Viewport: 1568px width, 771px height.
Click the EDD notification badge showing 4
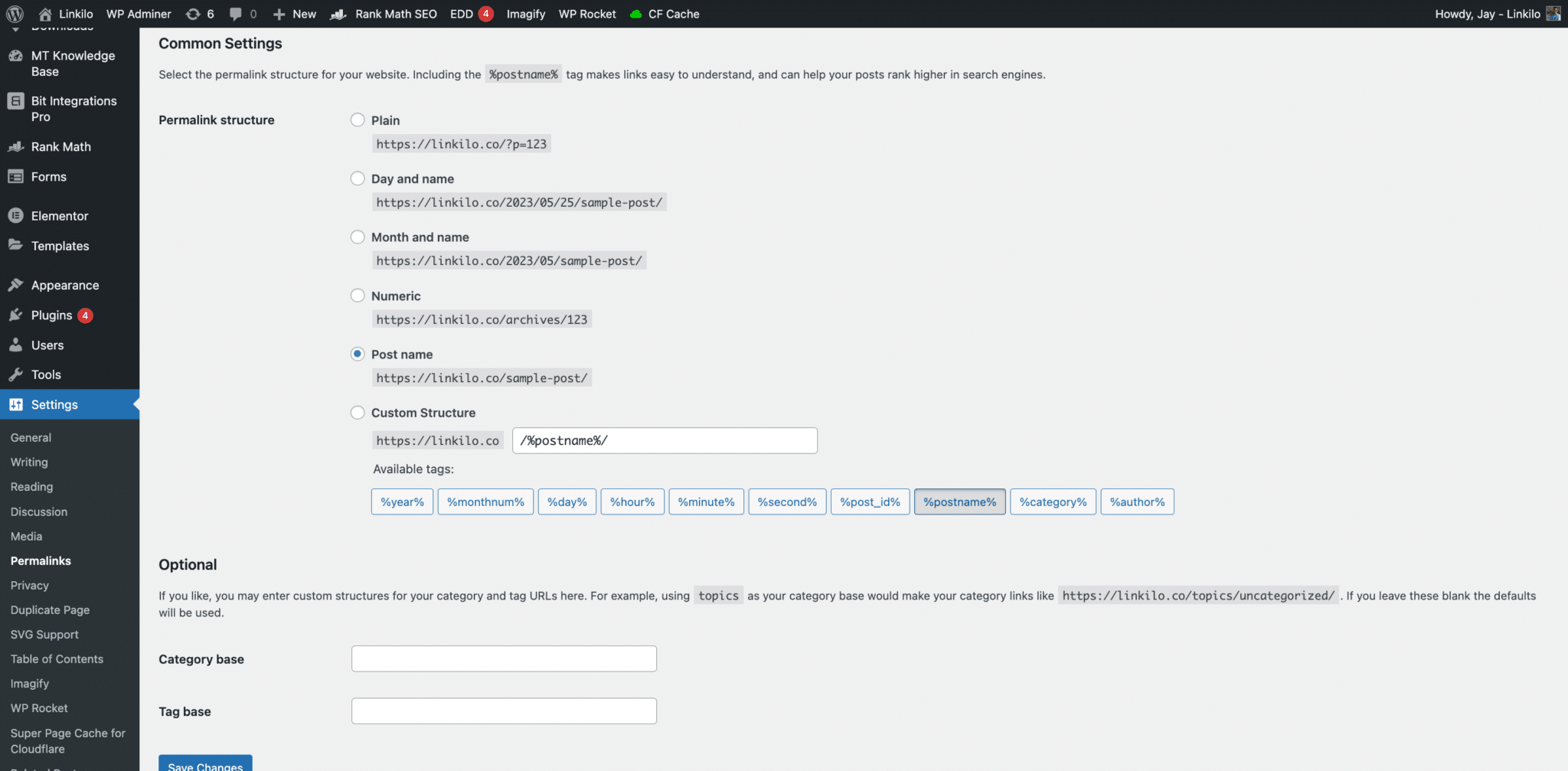(x=485, y=14)
